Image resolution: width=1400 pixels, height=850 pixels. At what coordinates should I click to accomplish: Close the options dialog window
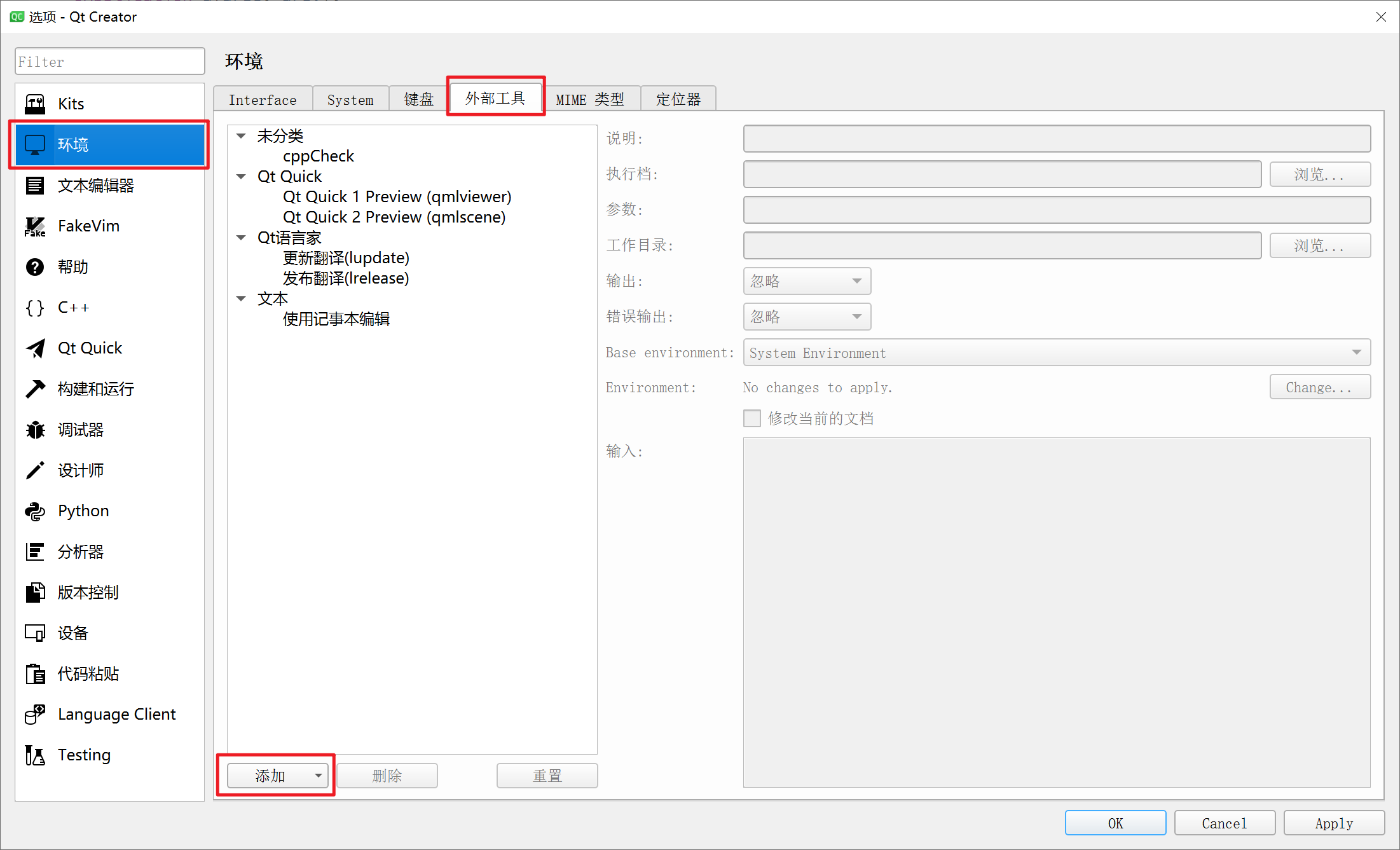(1381, 17)
